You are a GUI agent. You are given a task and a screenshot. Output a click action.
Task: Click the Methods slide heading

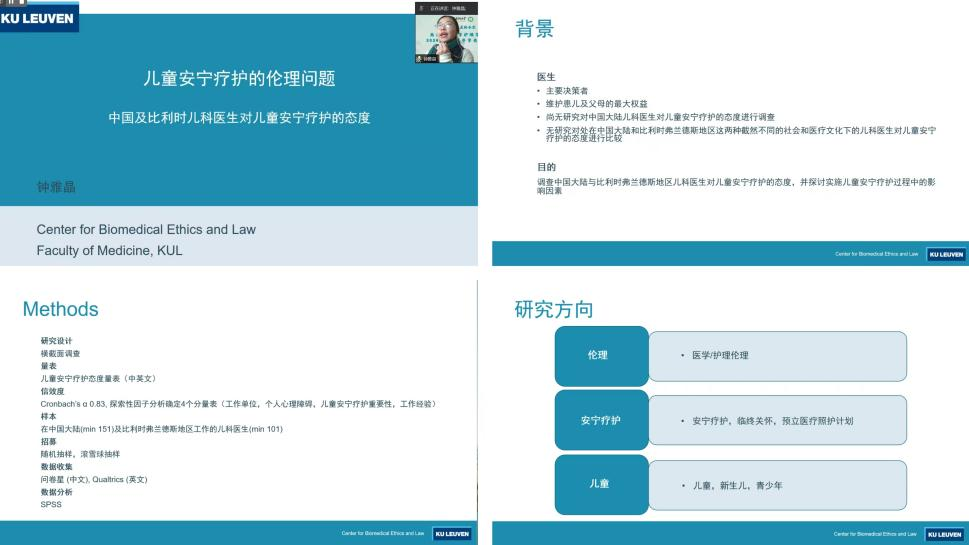click(60, 309)
